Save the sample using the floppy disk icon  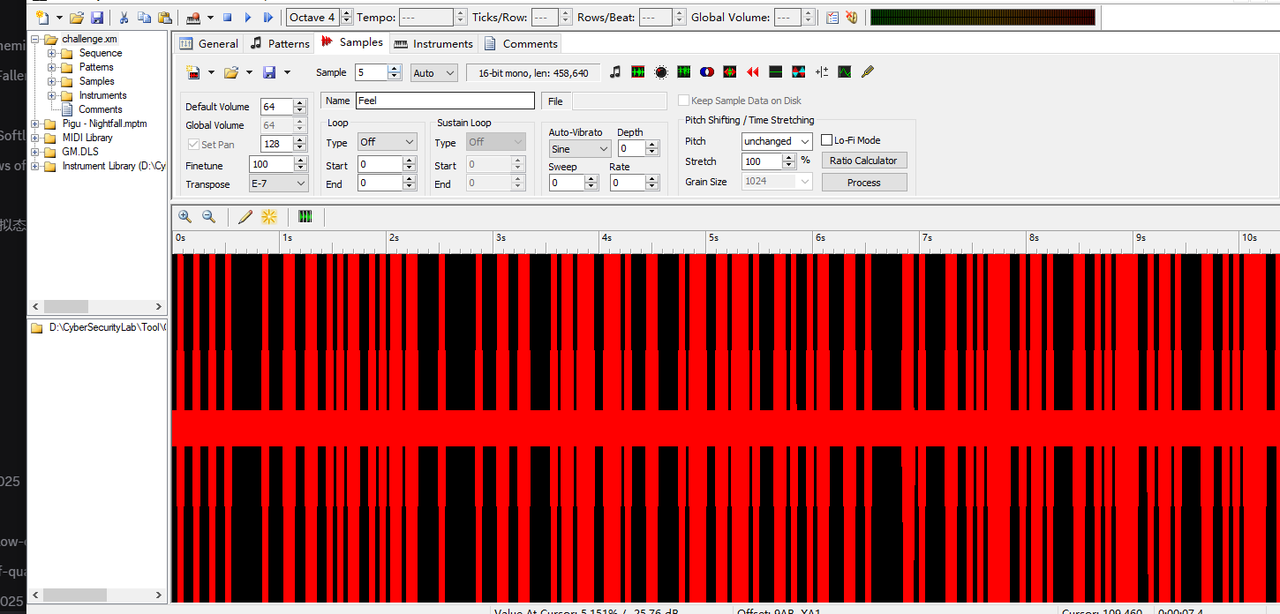pyautogui.click(x=271, y=72)
